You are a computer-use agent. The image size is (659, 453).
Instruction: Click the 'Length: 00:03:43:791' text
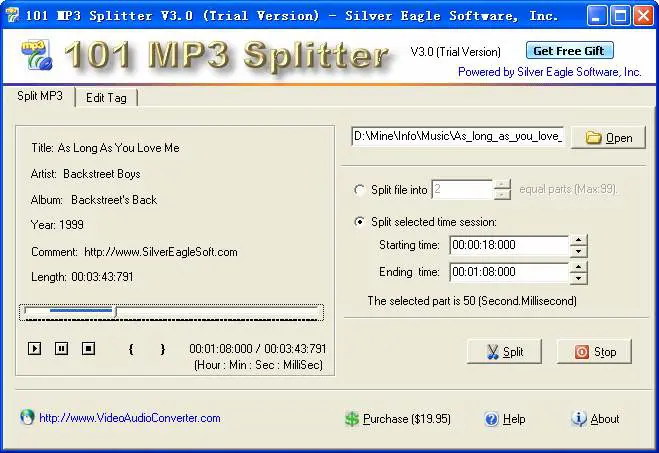pyautogui.click(x=82, y=277)
